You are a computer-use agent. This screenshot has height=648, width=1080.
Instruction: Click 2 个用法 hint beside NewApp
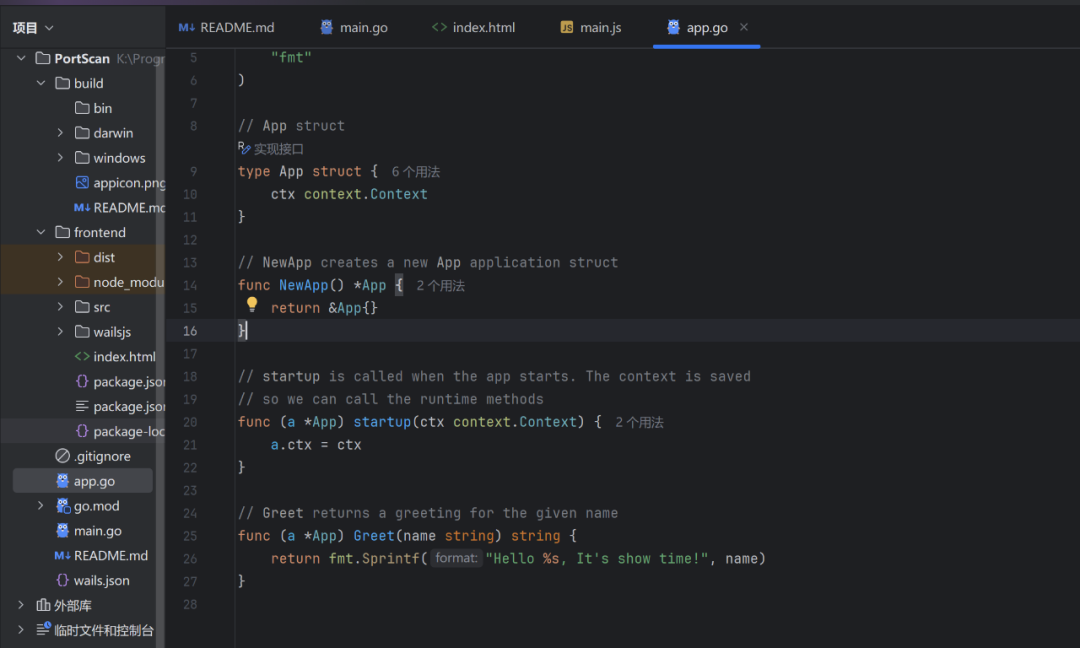click(x=440, y=285)
